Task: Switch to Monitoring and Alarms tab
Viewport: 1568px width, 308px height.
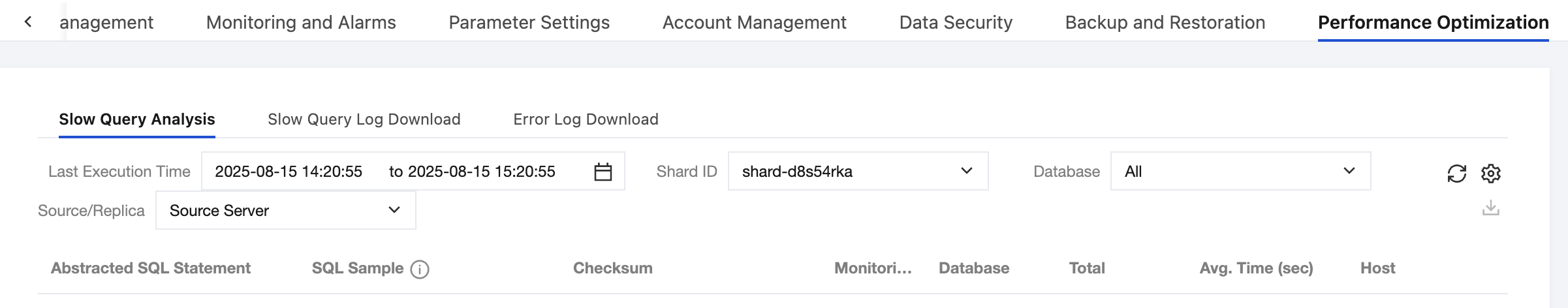Action: point(301,22)
